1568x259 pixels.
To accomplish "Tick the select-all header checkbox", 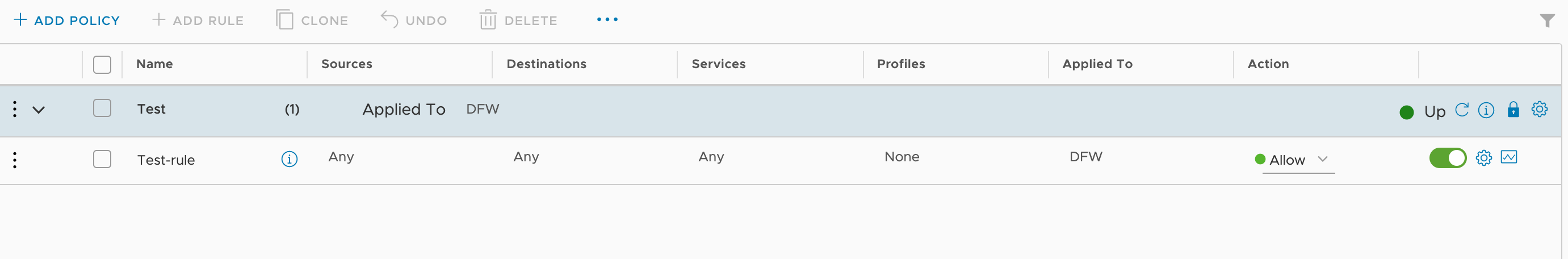I will click(102, 65).
